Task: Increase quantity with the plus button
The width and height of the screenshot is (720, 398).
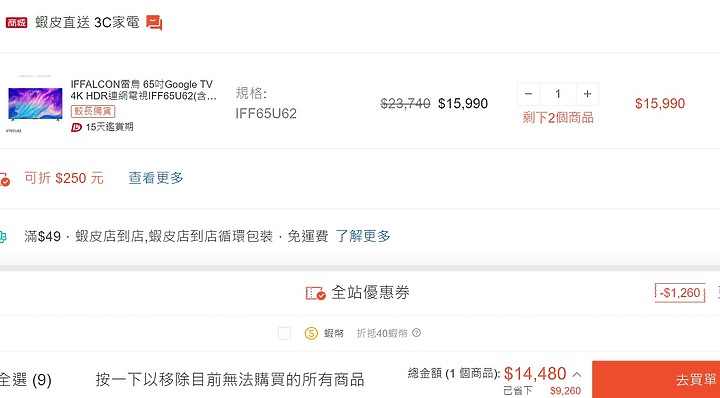Action: [587, 94]
